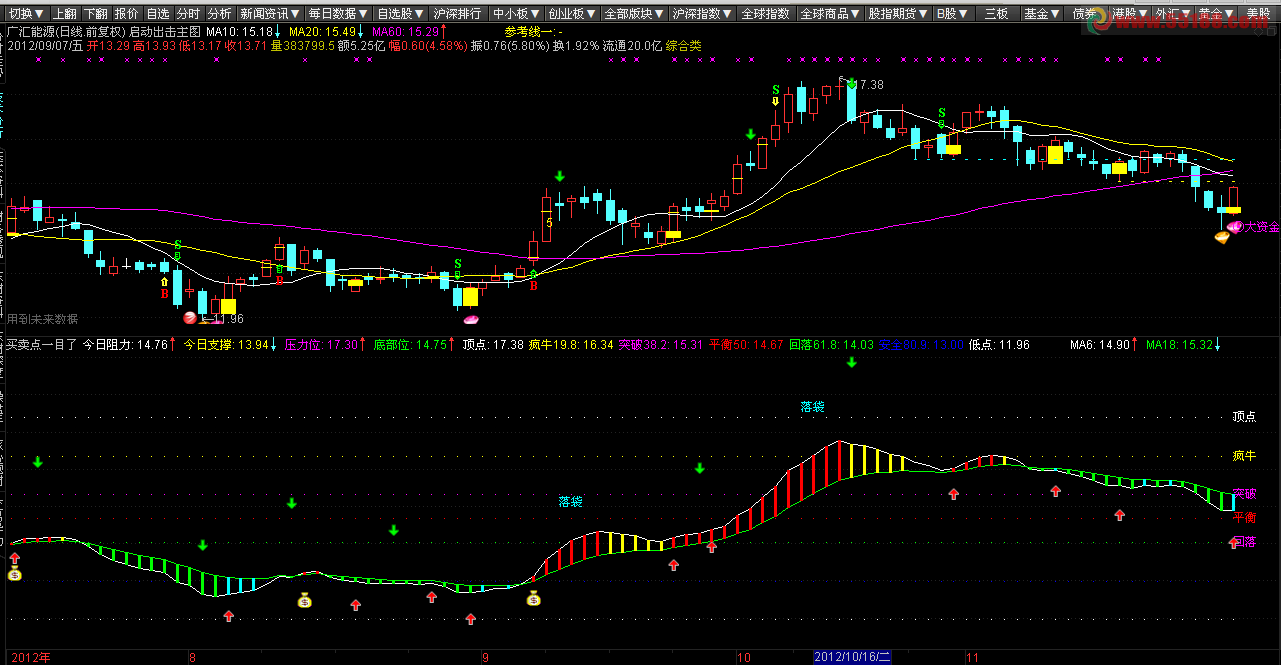Expand the 自选股 dropdown
Viewport: 1281px width, 665px height.
tap(402, 14)
